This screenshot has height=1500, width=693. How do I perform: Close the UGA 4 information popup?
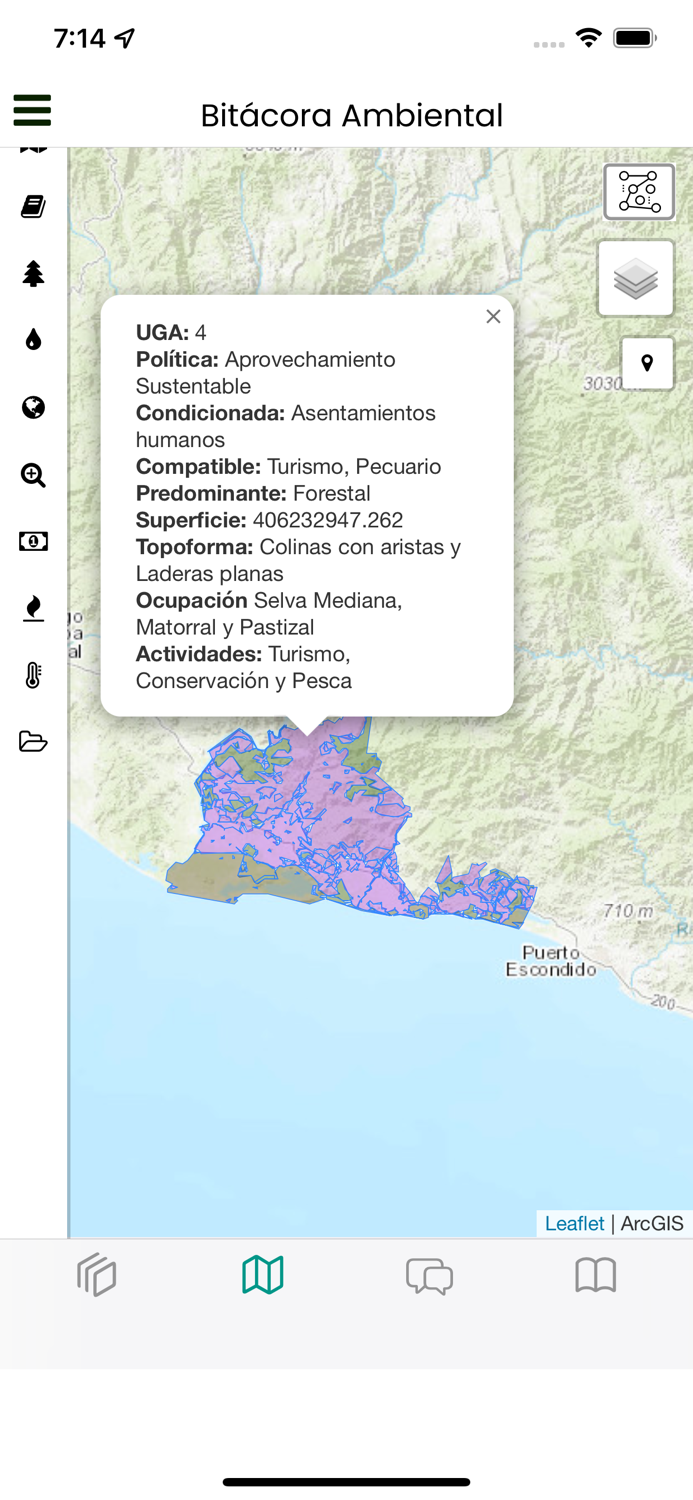[x=493, y=316]
